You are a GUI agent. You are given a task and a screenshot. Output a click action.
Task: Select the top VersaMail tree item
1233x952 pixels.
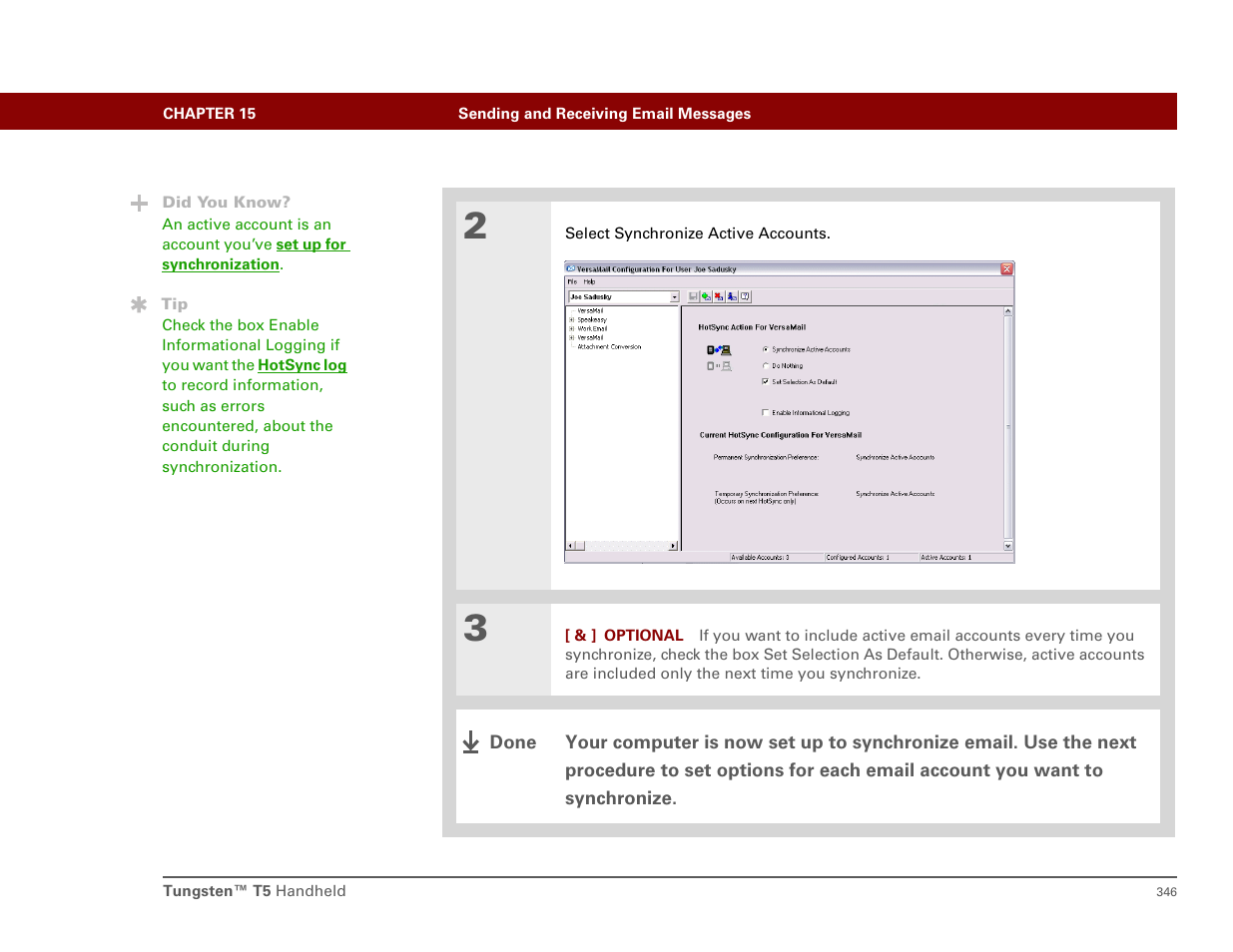click(590, 310)
